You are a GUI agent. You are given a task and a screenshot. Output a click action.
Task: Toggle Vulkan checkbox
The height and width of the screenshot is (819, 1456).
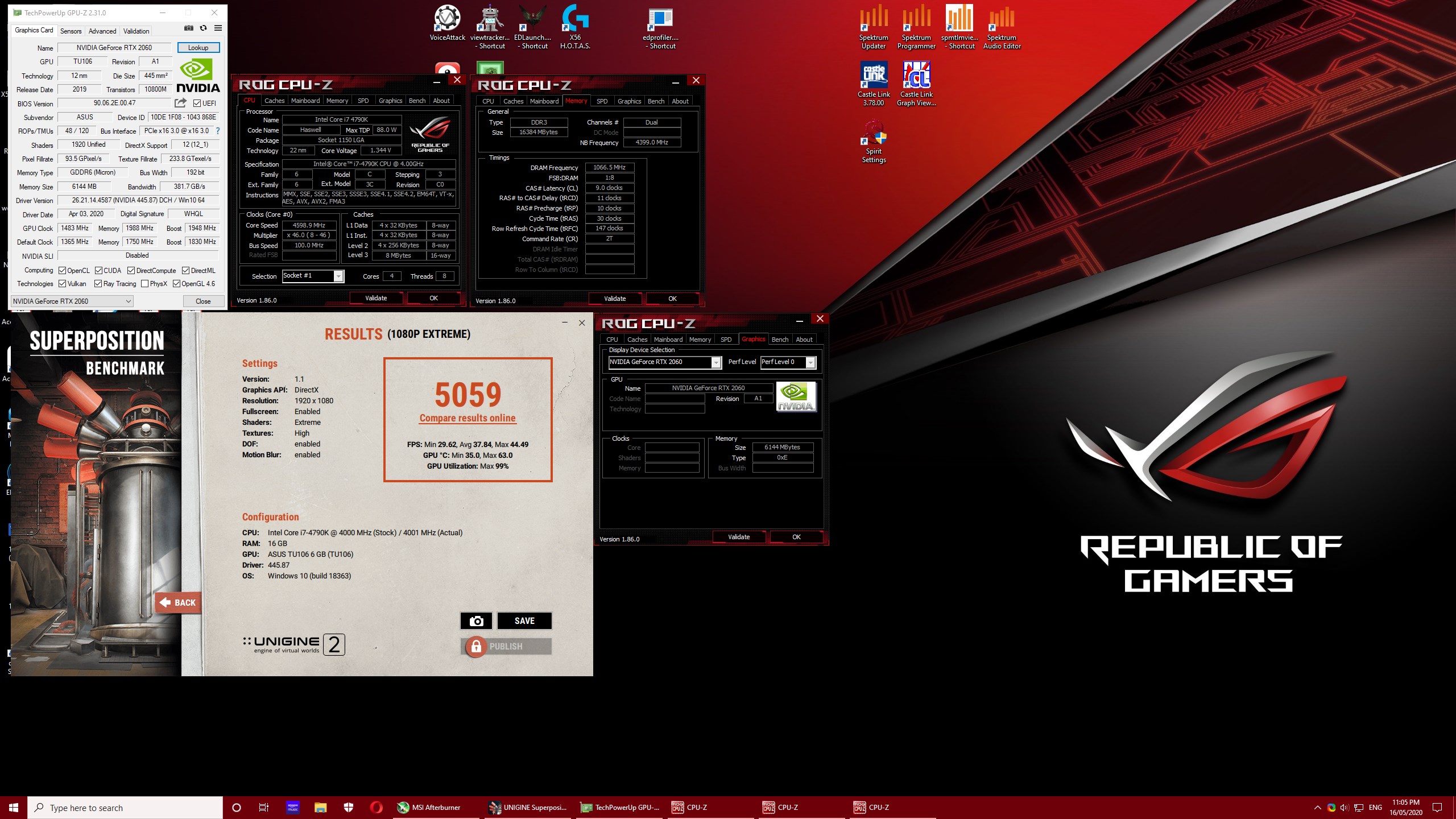(x=63, y=284)
